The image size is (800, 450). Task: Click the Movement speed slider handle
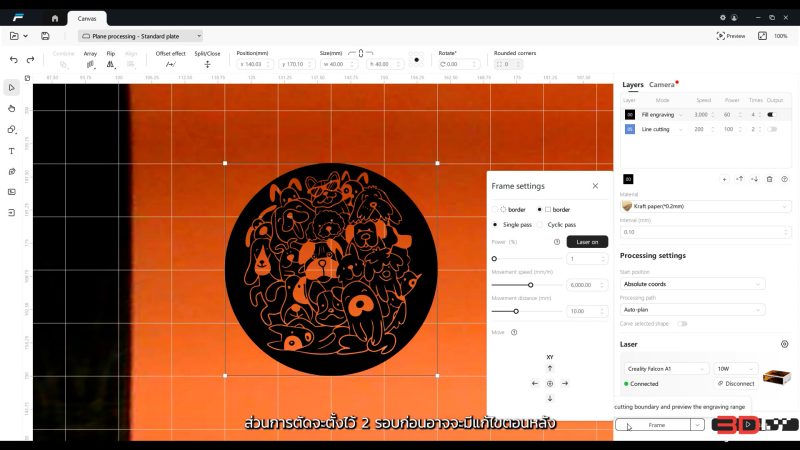tap(531, 285)
